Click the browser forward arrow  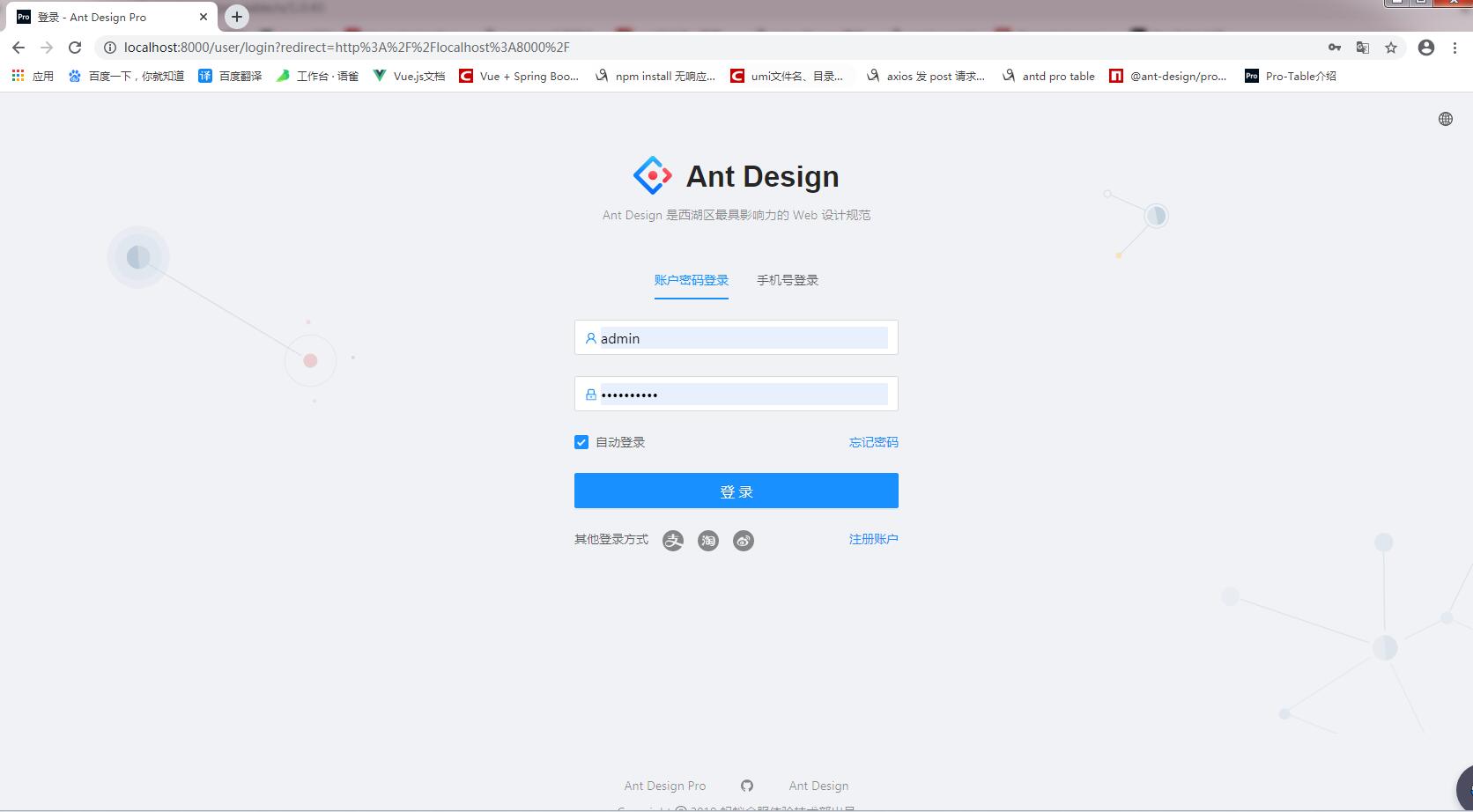(47, 48)
